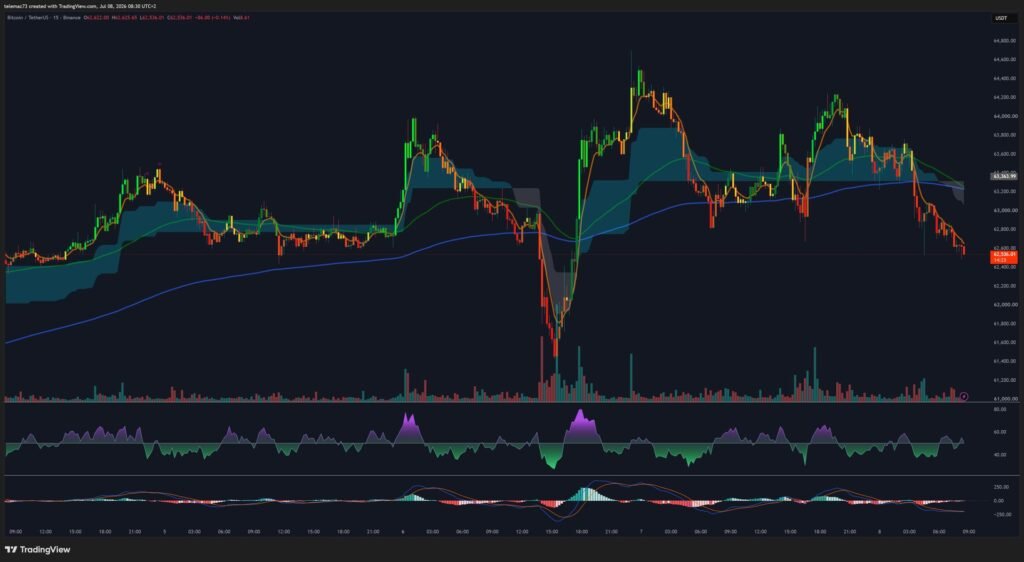Select the Bitcoin / TetherUS symbol title

(26, 18)
